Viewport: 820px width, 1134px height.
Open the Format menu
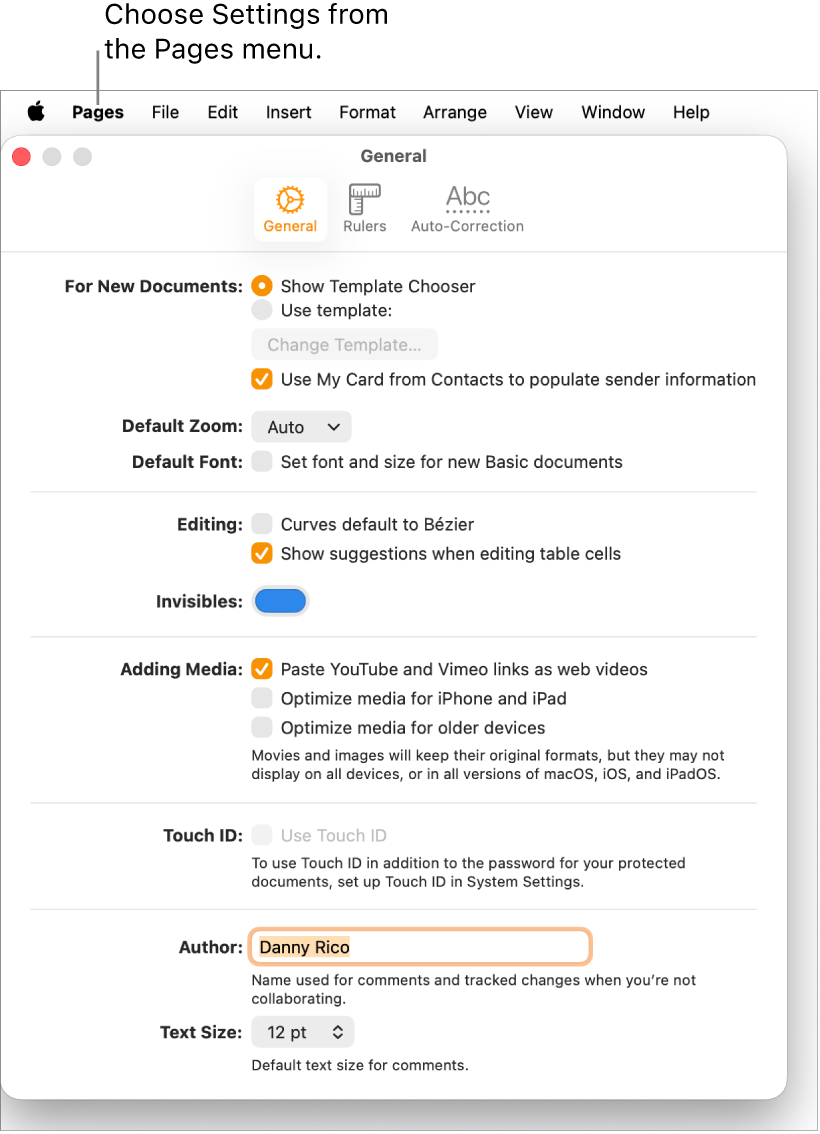[x=367, y=112]
